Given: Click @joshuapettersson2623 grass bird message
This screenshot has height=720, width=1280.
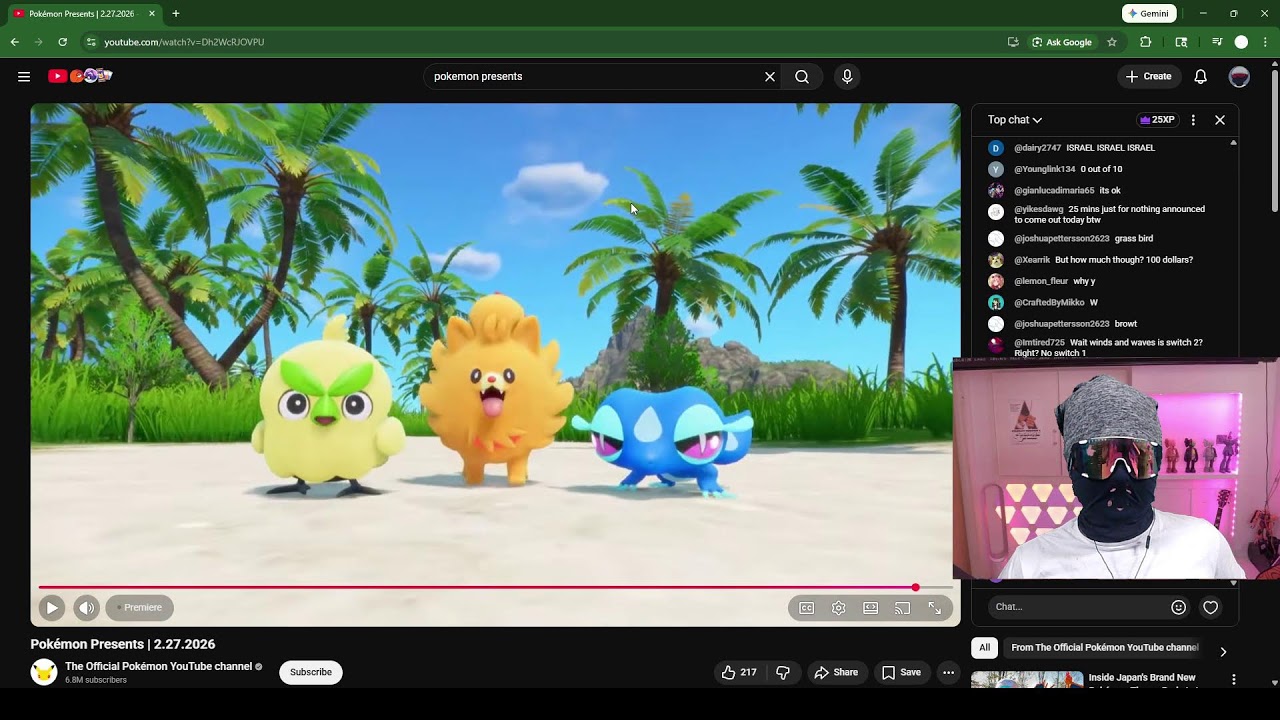Looking at the screenshot, I should (1134, 239).
